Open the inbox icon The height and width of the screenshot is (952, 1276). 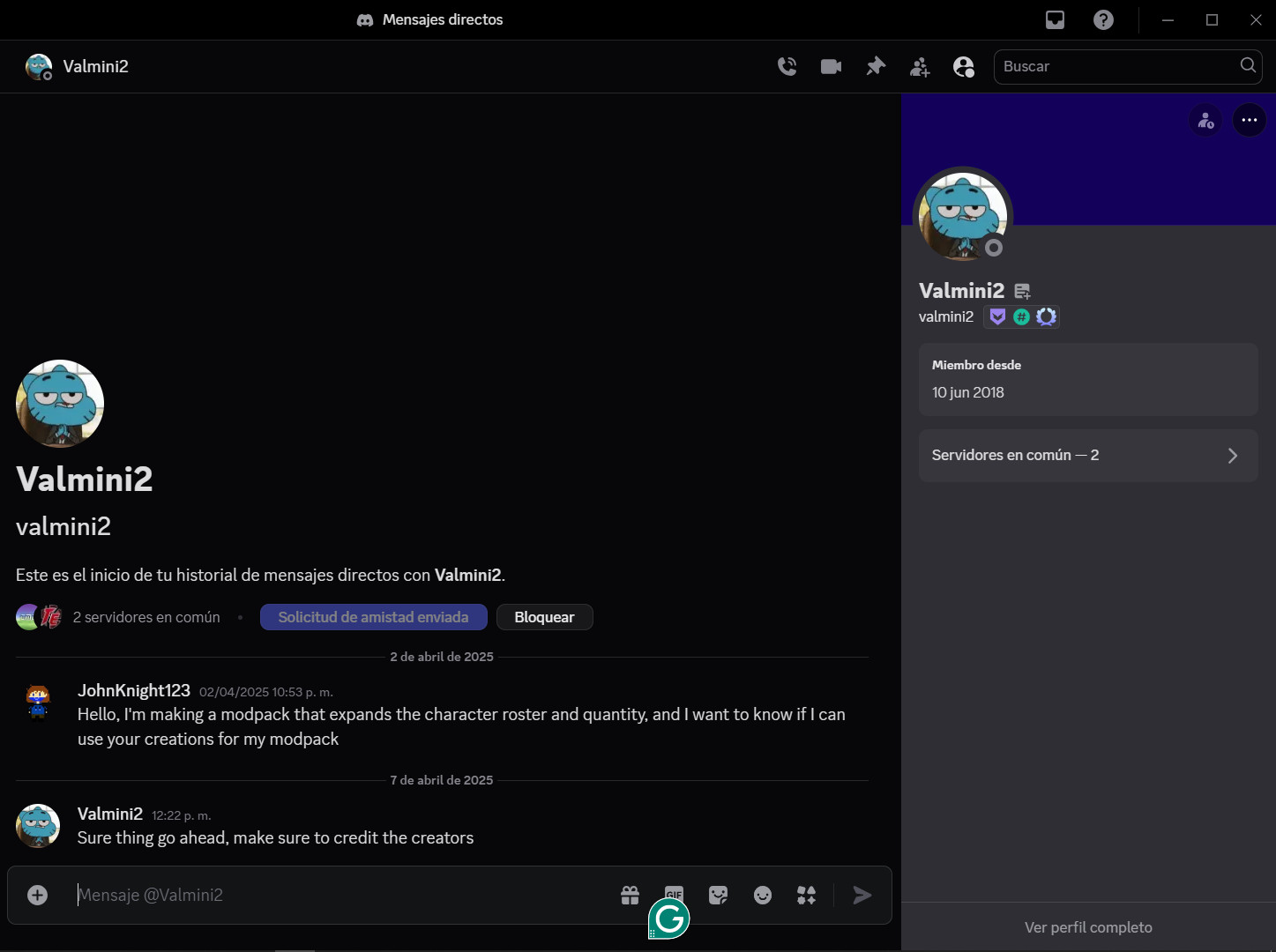(x=1055, y=19)
